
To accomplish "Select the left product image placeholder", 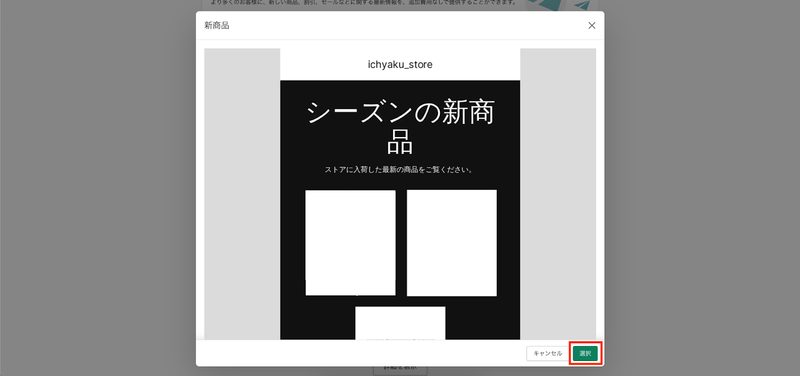I will tap(351, 242).
